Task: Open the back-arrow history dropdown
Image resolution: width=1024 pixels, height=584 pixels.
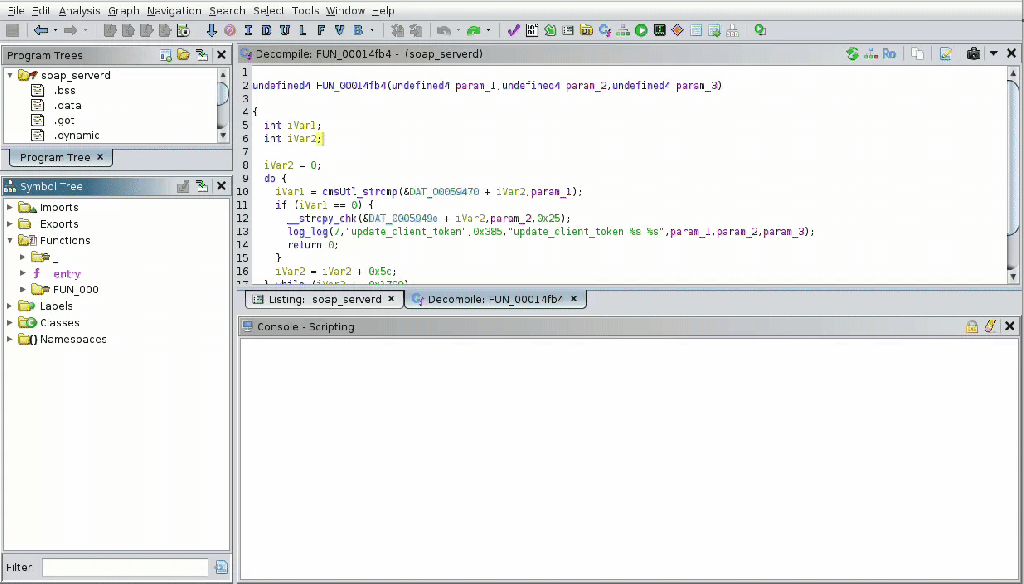Action: (x=56, y=31)
